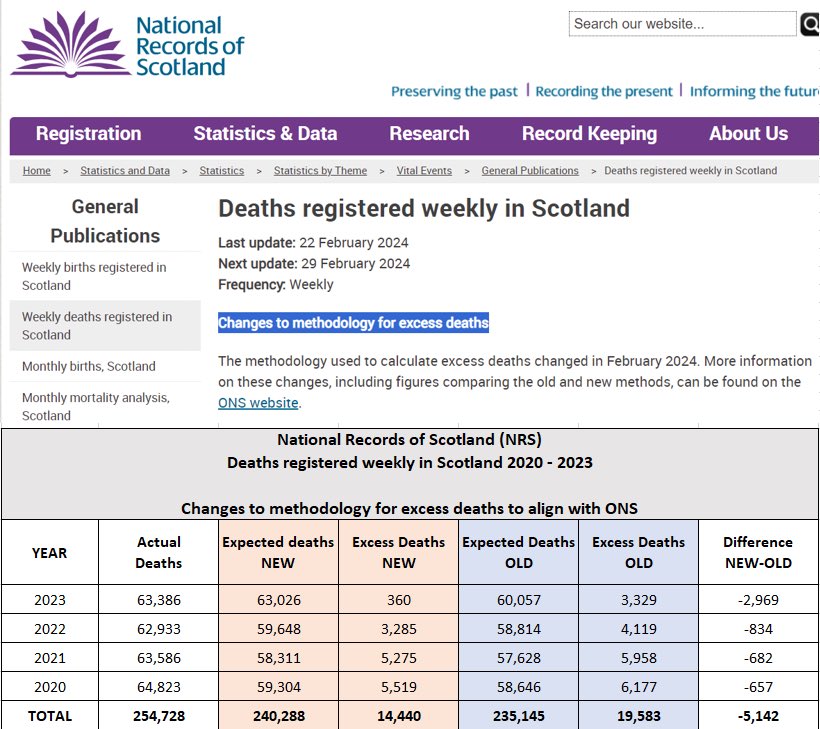Screen dimensions: 820x729
Task: Click the search magnifier icon button
Action: [809, 24]
